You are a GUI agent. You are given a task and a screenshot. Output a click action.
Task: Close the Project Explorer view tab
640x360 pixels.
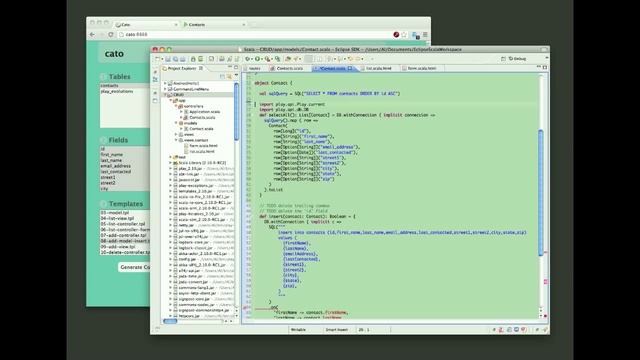(x=201, y=68)
